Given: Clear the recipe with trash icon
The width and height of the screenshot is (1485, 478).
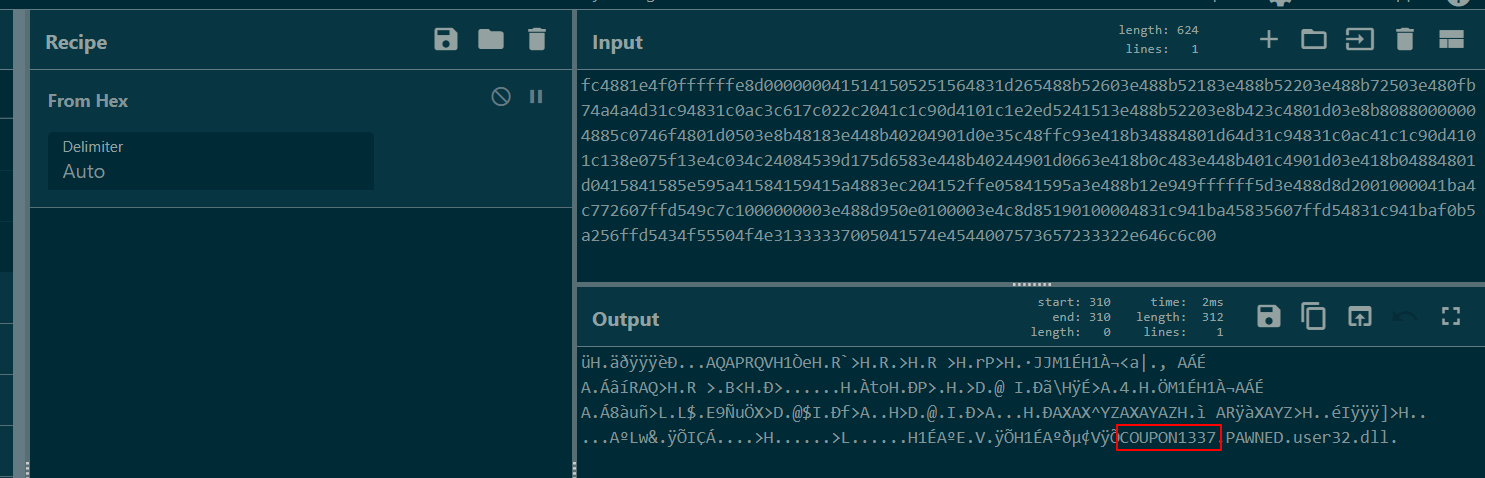Looking at the screenshot, I should 537,40.
